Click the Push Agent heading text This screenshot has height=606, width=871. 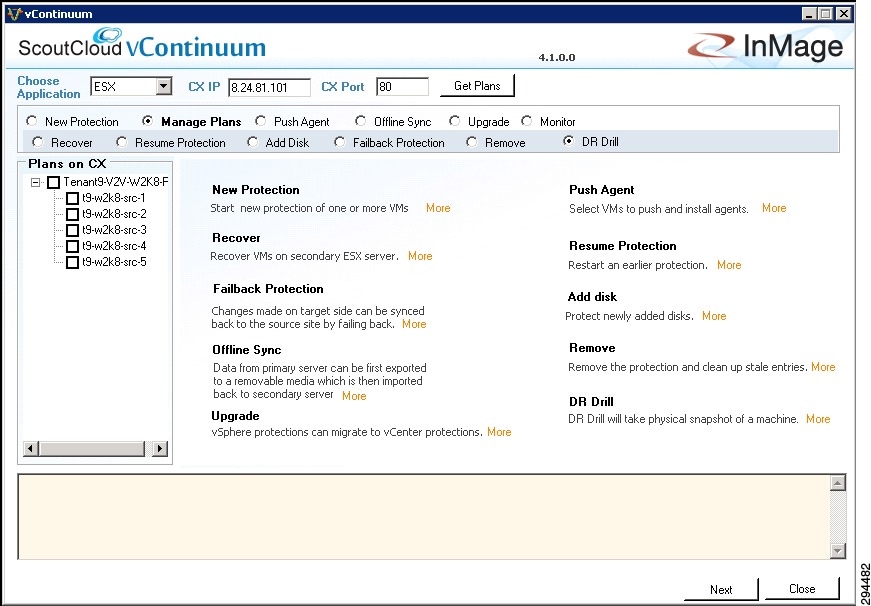tap(602, 190)
